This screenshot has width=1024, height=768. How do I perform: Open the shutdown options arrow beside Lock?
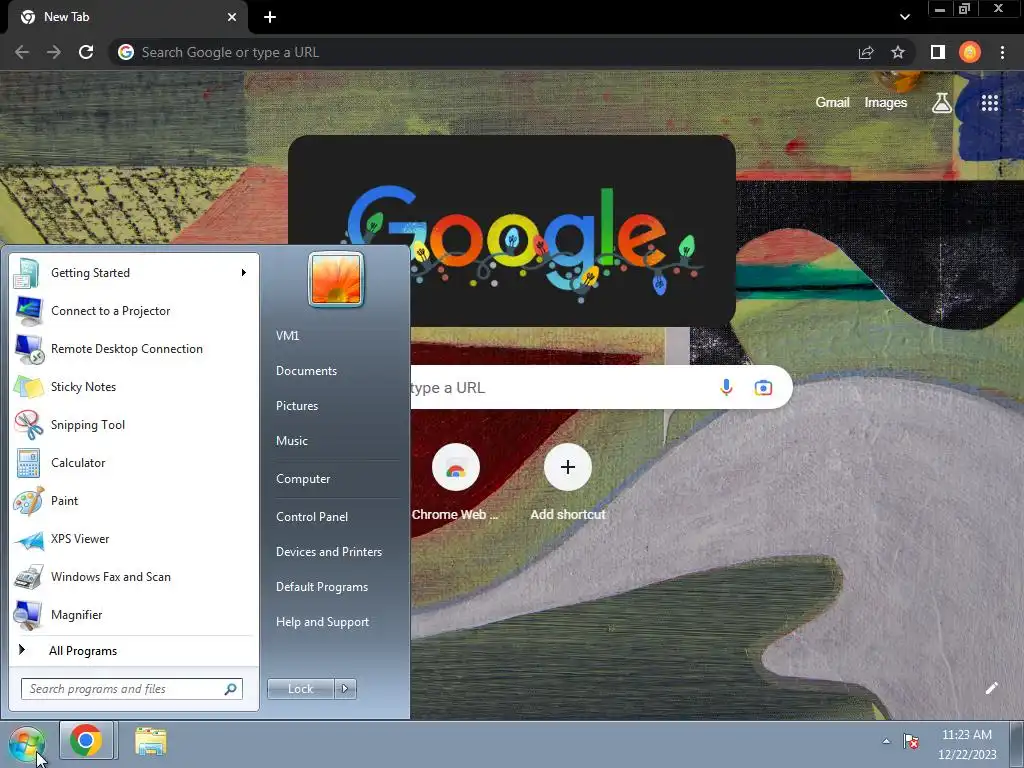[x=345, y=689]
